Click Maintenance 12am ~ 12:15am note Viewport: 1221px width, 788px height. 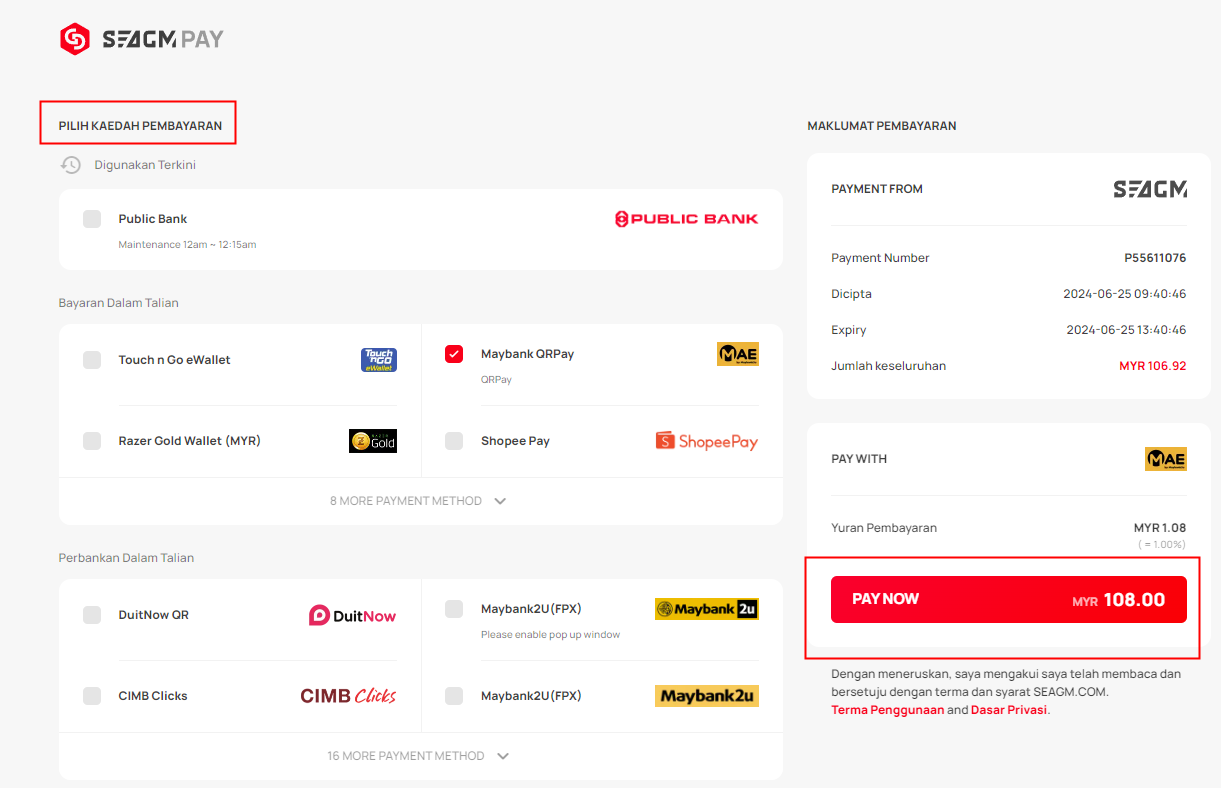pos(188,245)
